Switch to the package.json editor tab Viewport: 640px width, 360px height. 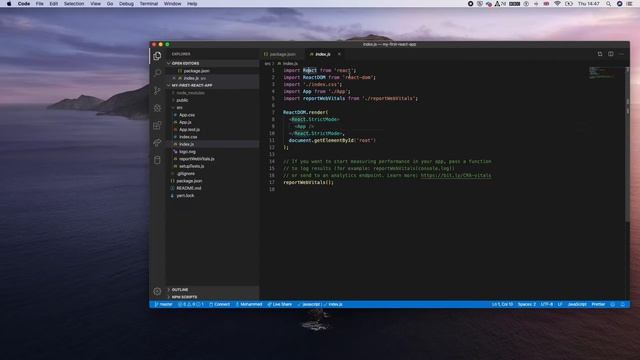pyautogui.click(x=282, y=54)
